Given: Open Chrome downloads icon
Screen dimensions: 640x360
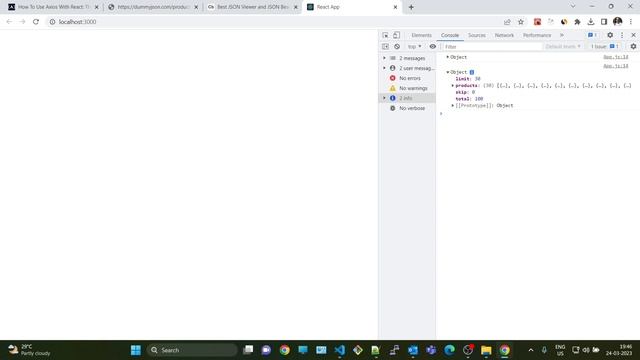Looking at the screenshot, I should (x=591, y=22).
